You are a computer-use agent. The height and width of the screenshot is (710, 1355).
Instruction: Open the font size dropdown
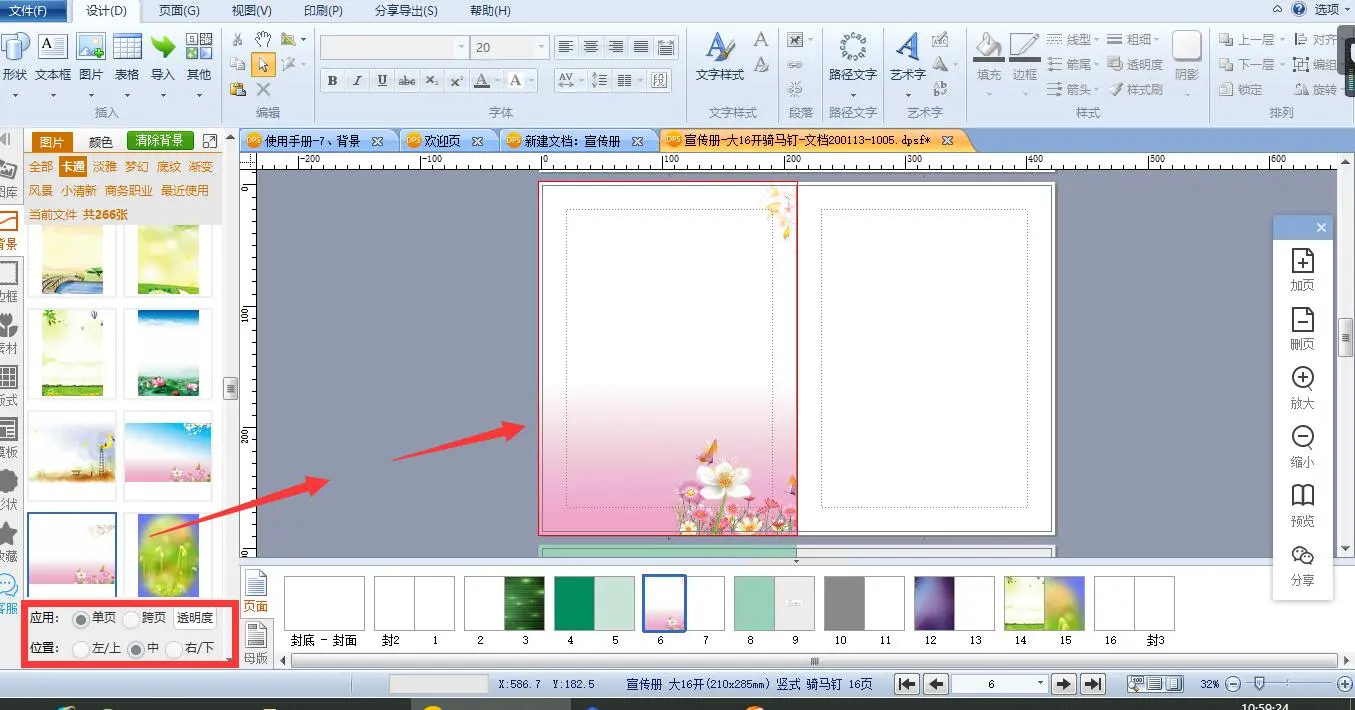click(x=541, y=47)
